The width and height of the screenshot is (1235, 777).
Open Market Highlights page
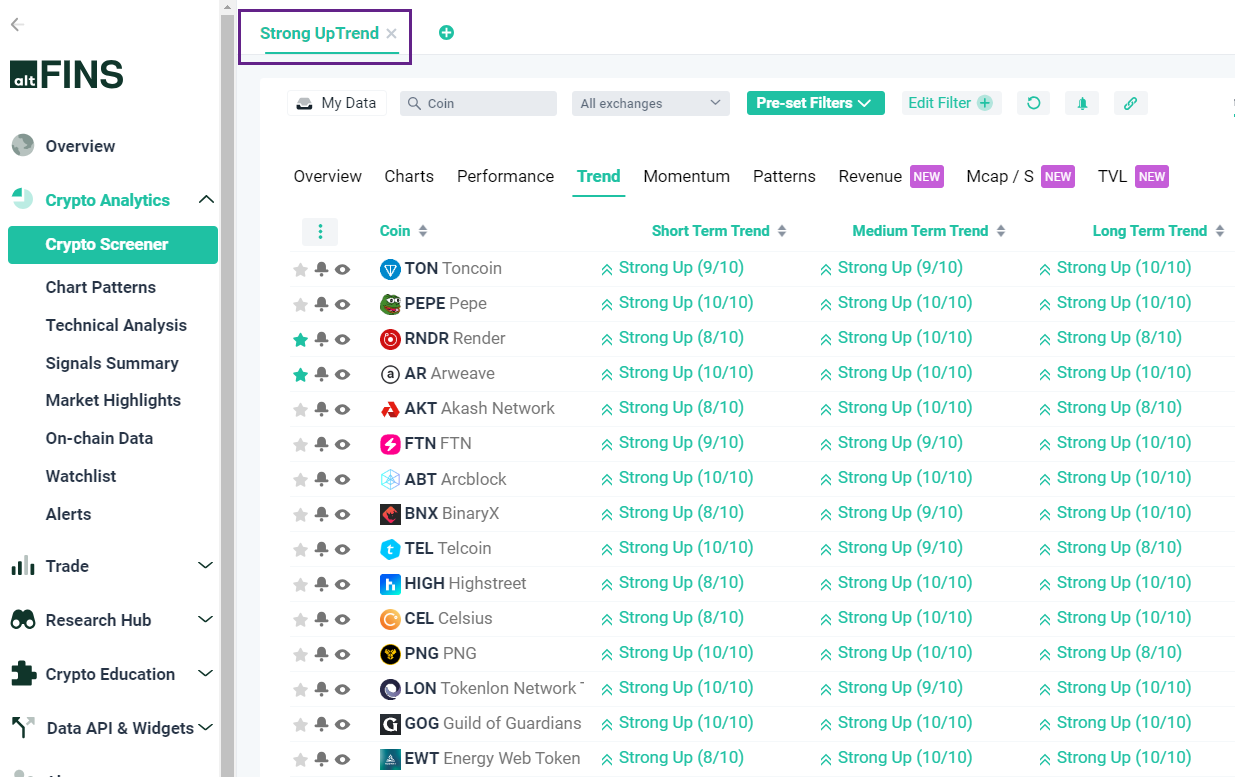113,400
